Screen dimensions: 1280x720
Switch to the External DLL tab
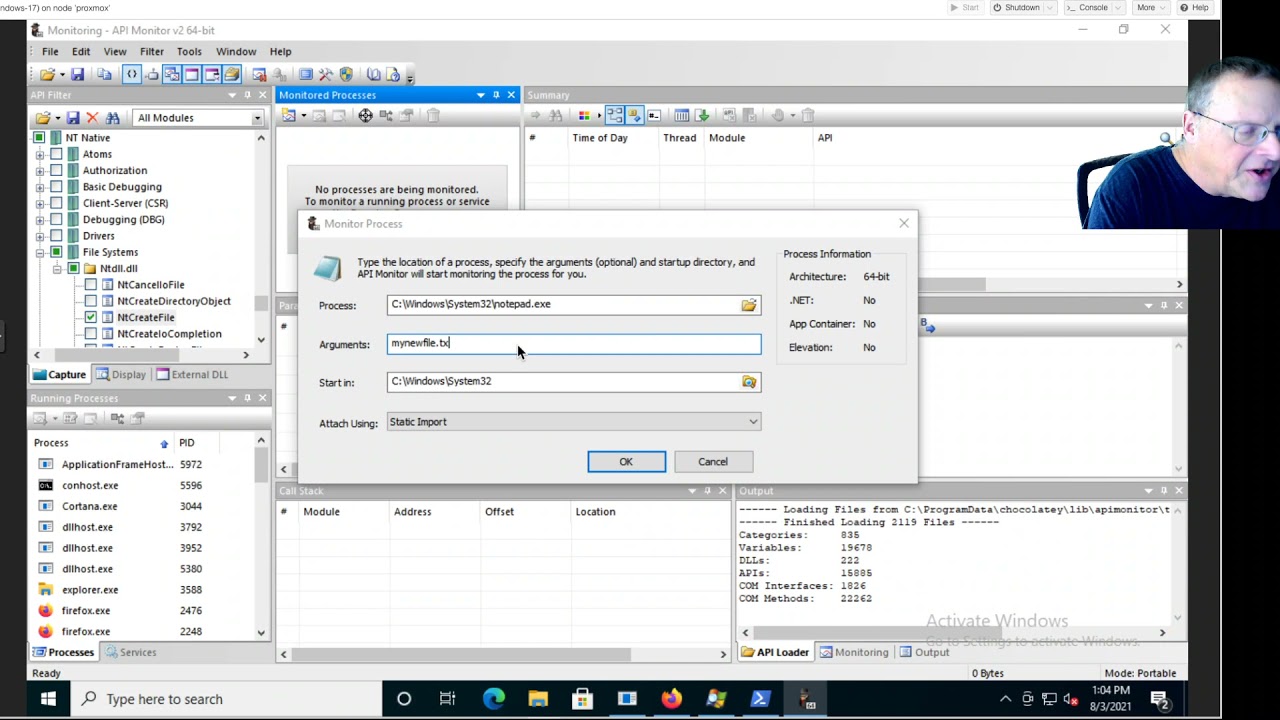point(191,375)
